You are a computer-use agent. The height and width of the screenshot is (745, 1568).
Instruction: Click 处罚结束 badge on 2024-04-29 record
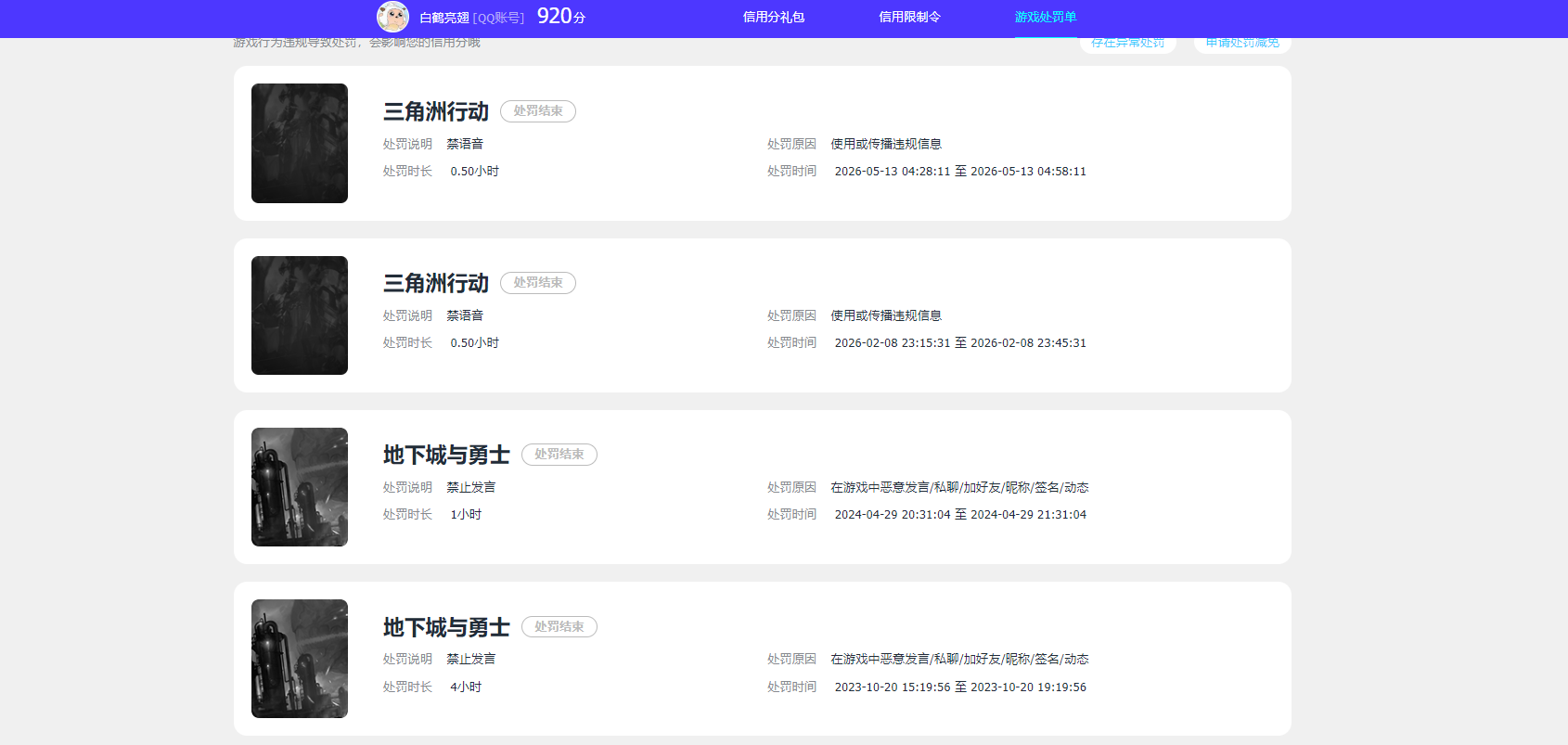(x=559, y=455)
